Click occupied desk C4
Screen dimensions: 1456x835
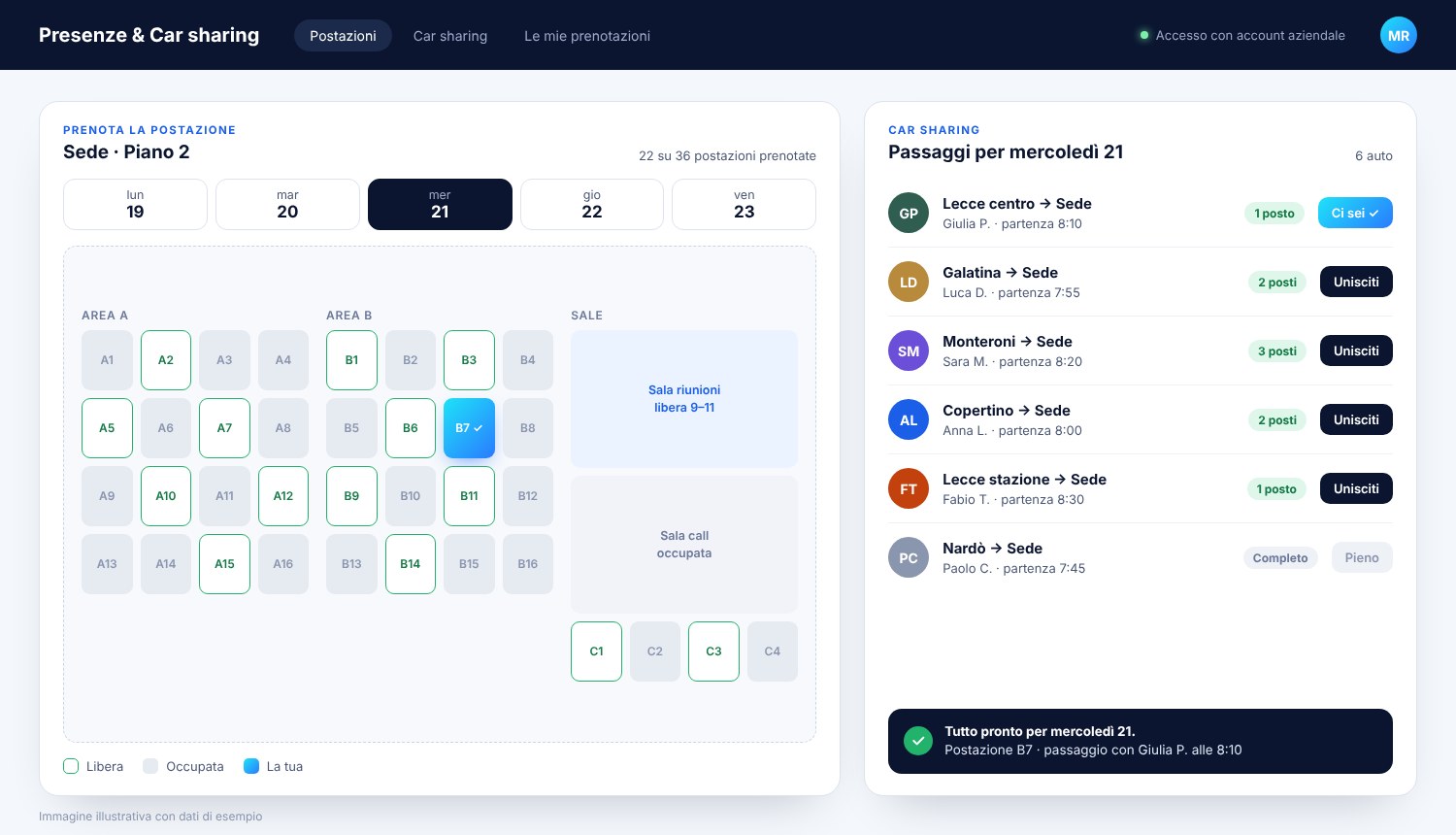773,651
